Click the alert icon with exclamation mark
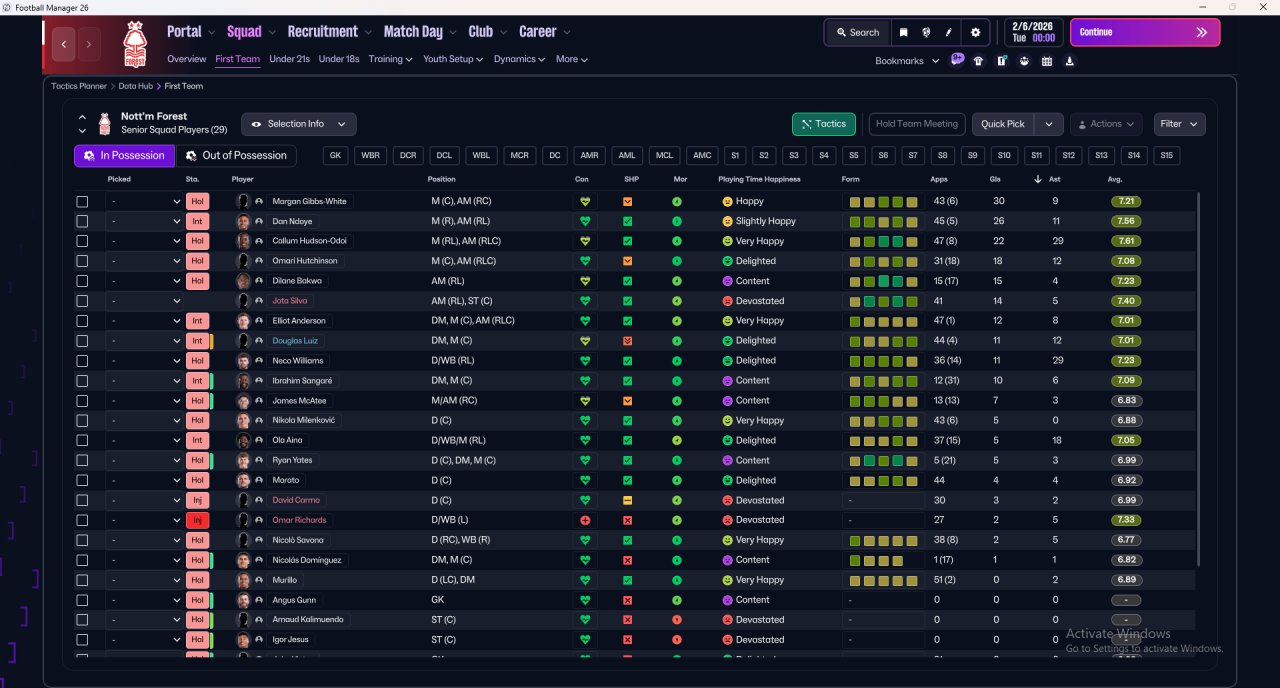This screenshot has width=1280, height=688. click(x=1001, y=61)
